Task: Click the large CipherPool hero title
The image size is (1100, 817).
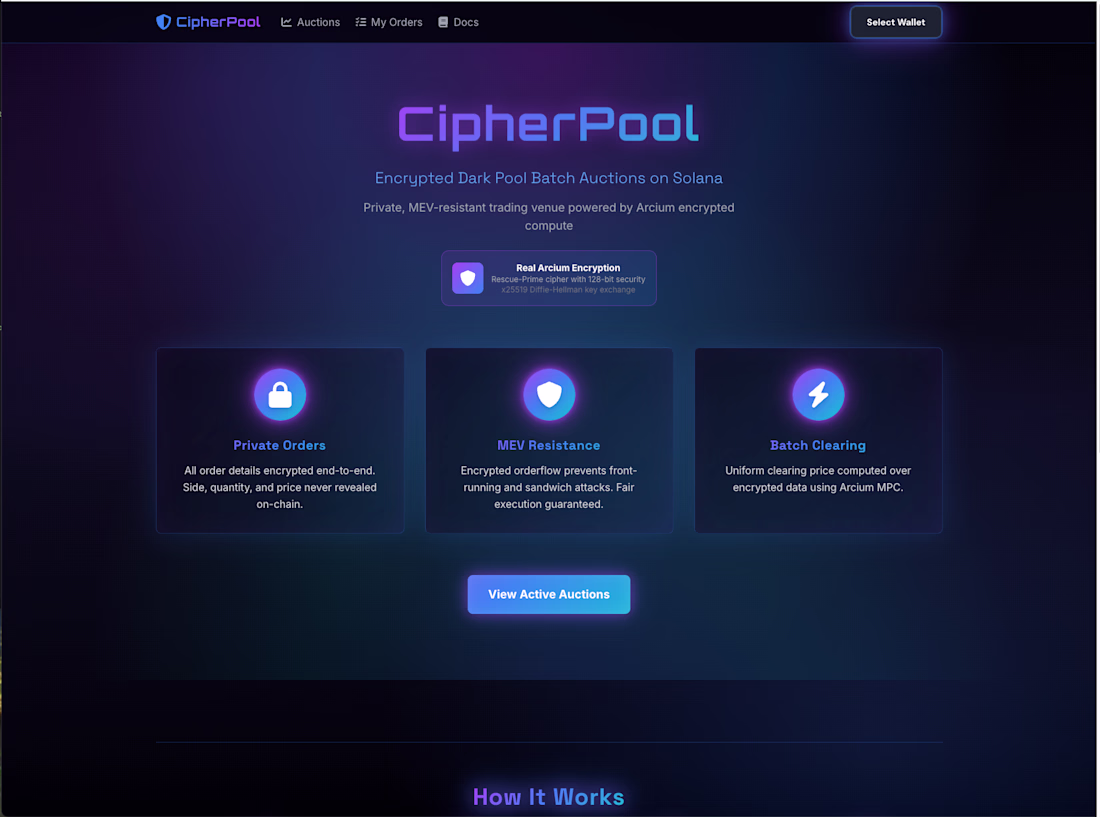Action: click(549, 126)
